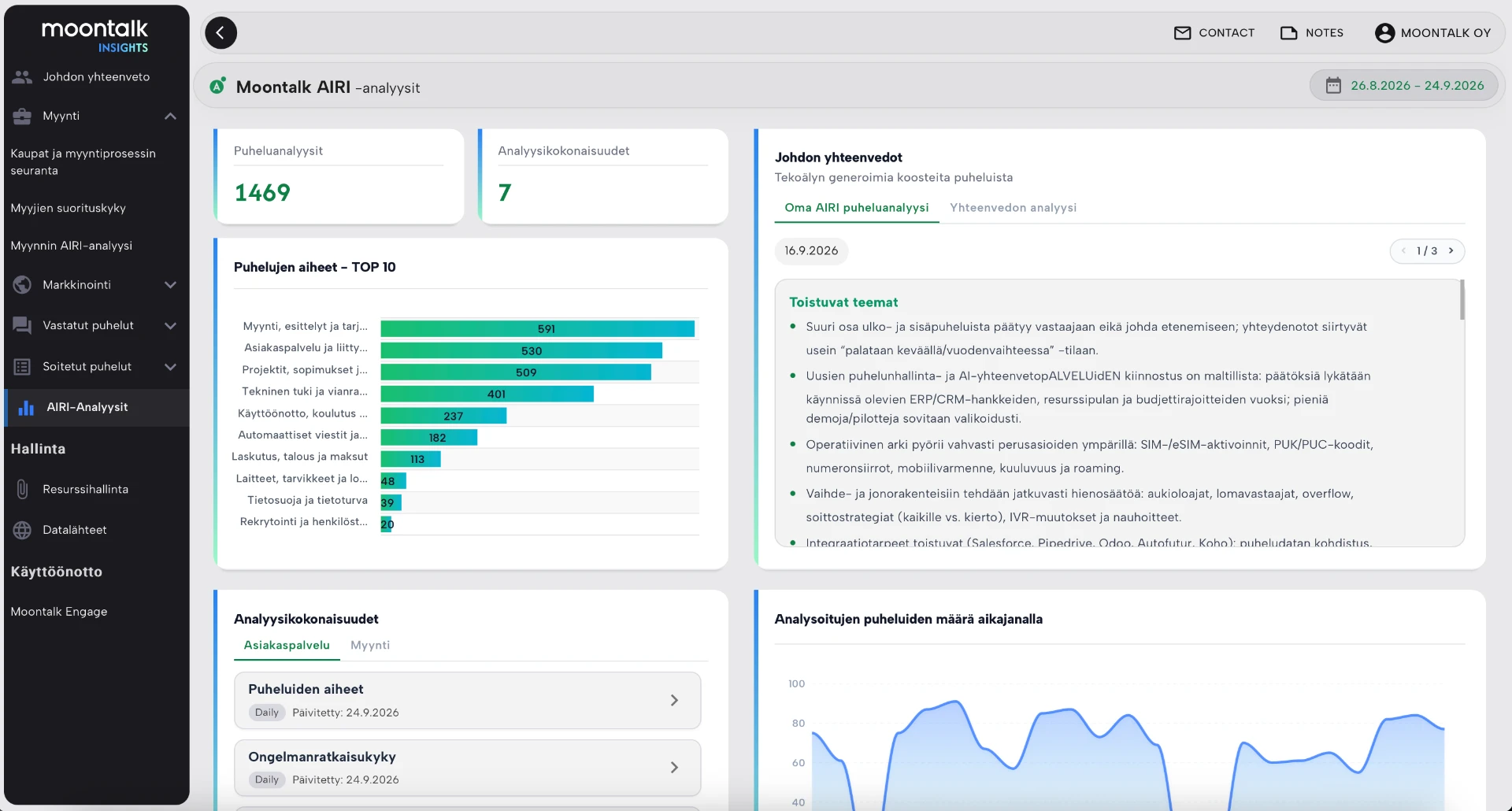Image resolution: width=1512 pixels, height=811 pixels.
Task: Expand the Markkinointi menu section
Action: point(170,285)
